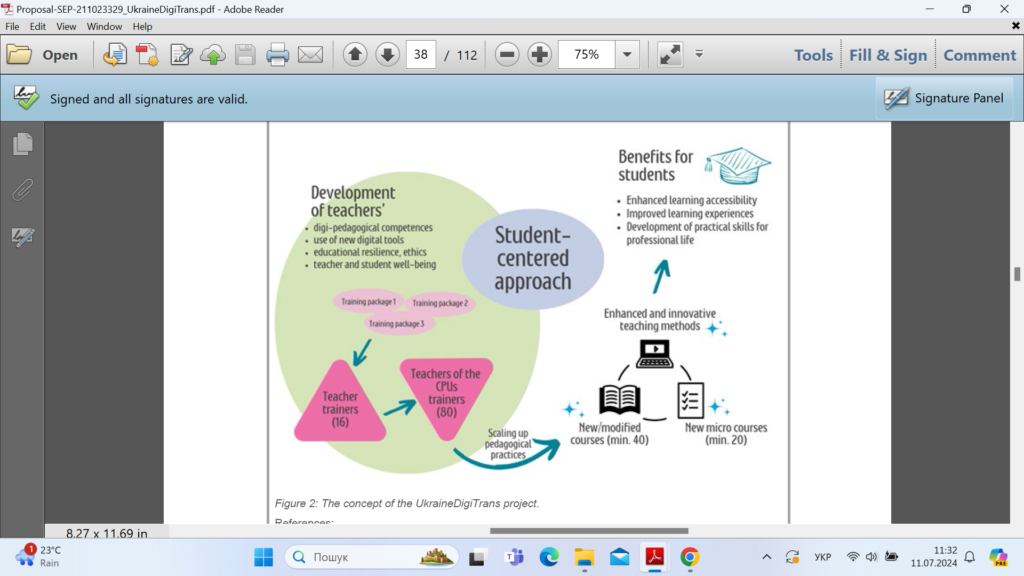Open the View menu
The image size is (1024, 576).
pyautogui.click(x=66, y=27)
